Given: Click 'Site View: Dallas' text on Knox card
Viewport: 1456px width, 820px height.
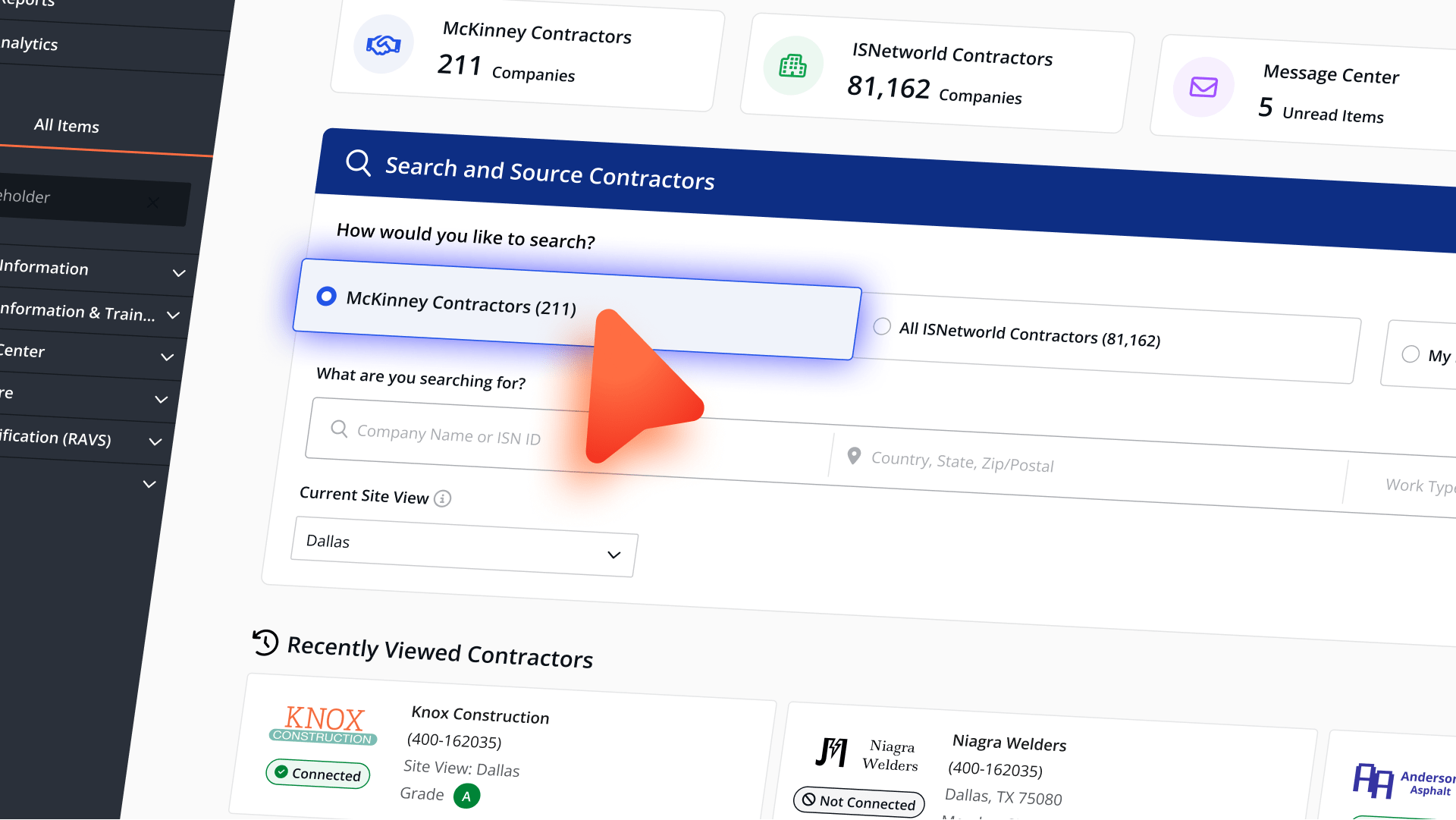Looking at the screenshot, I should pos(462,768).
